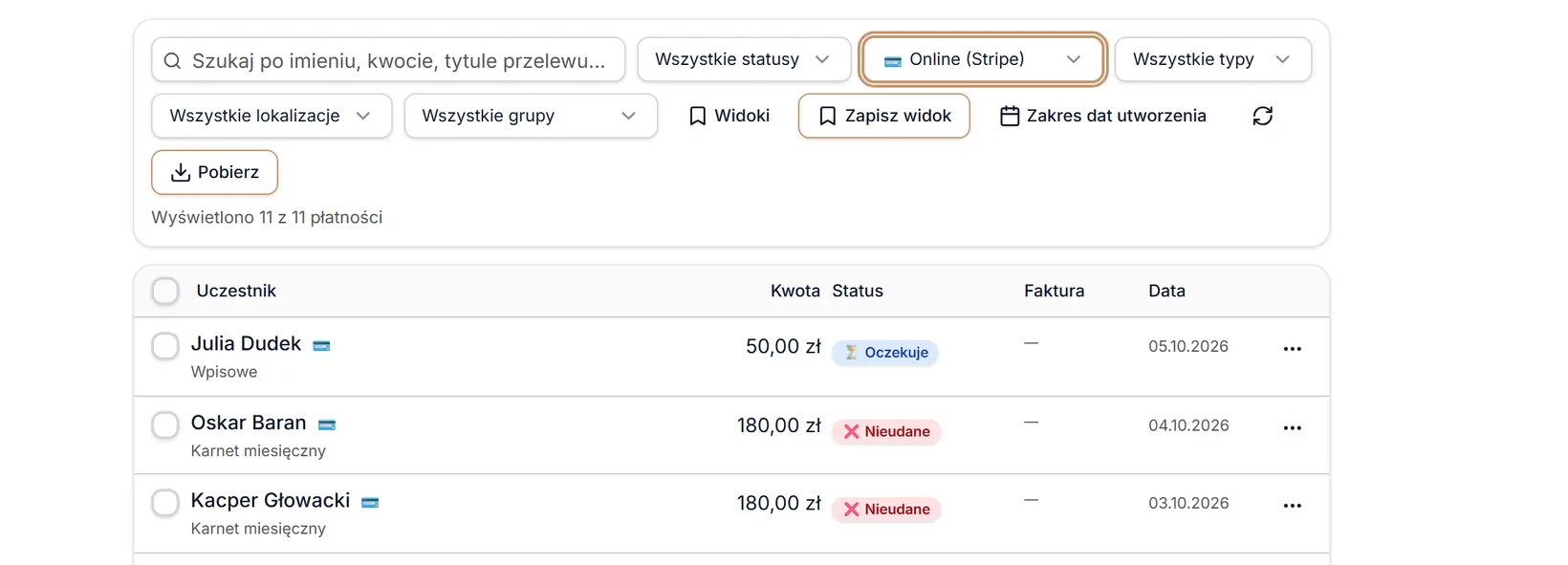This screenshot has height=565, width=1568.
Task: Expand the Wszystkie grupy dropdown
Action: [531, 116]
